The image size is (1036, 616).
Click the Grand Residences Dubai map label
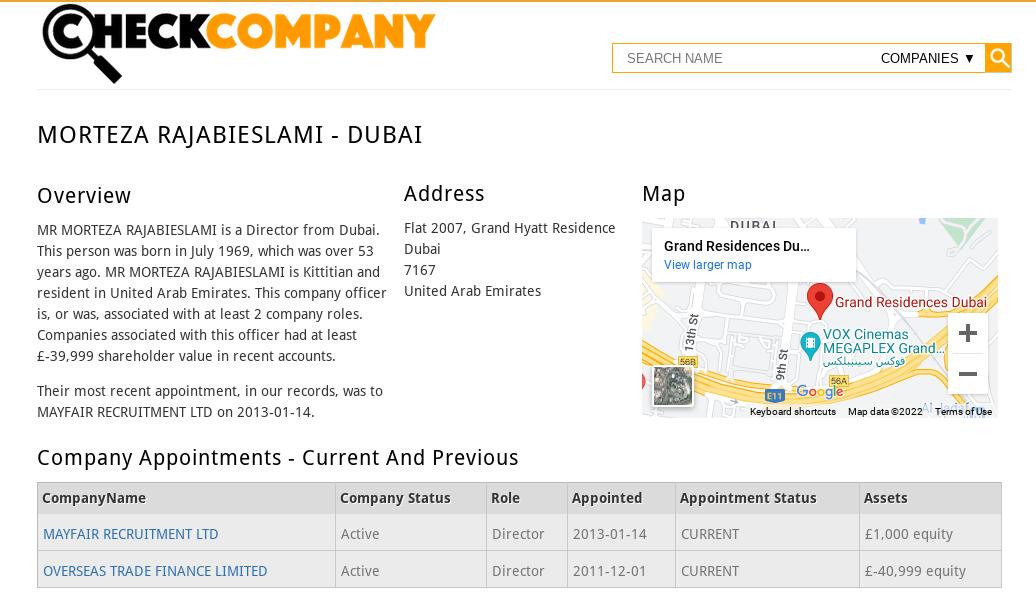(x=910, y=302)
